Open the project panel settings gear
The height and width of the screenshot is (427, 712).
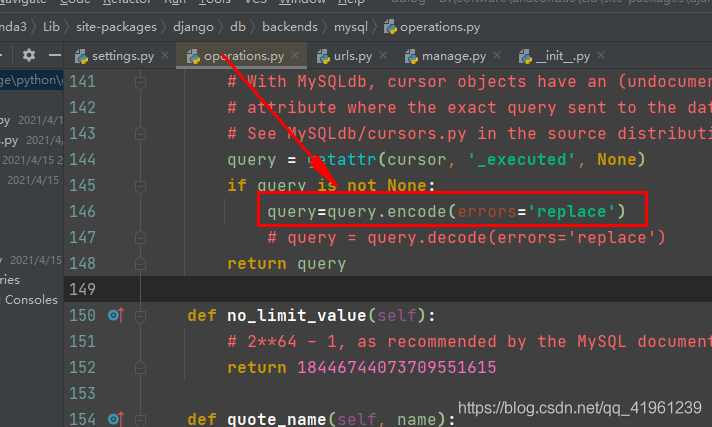coord(29,55)
